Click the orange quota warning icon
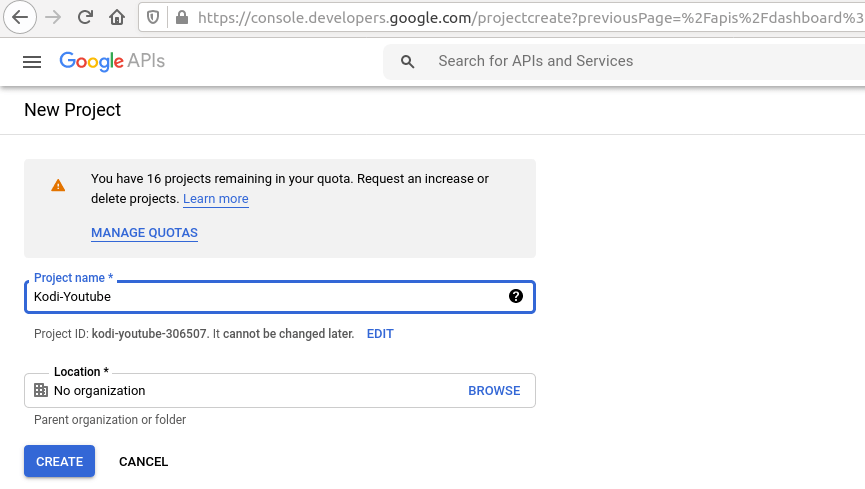The image size is (865, 489). pos(58,186)
